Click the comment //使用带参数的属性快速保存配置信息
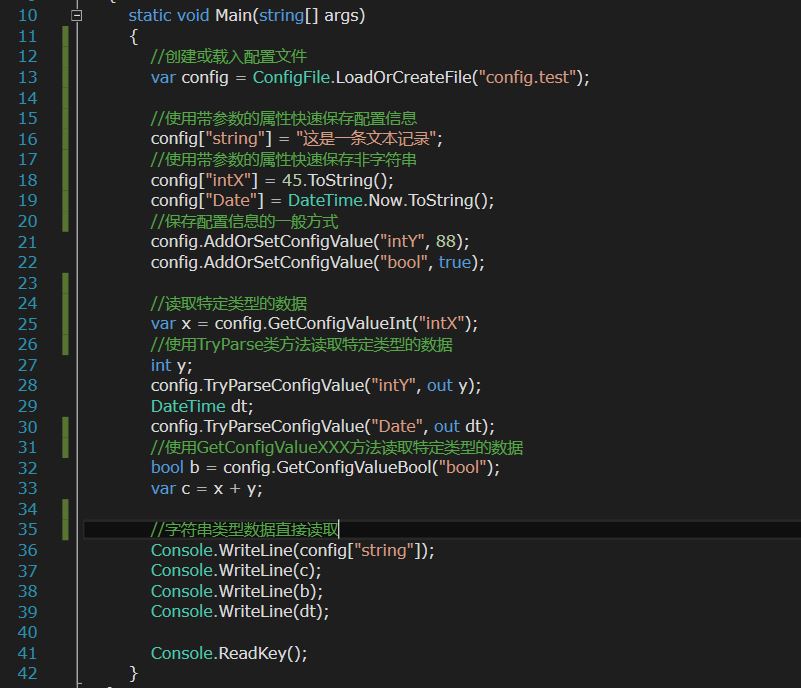 [x=284, y=118]
